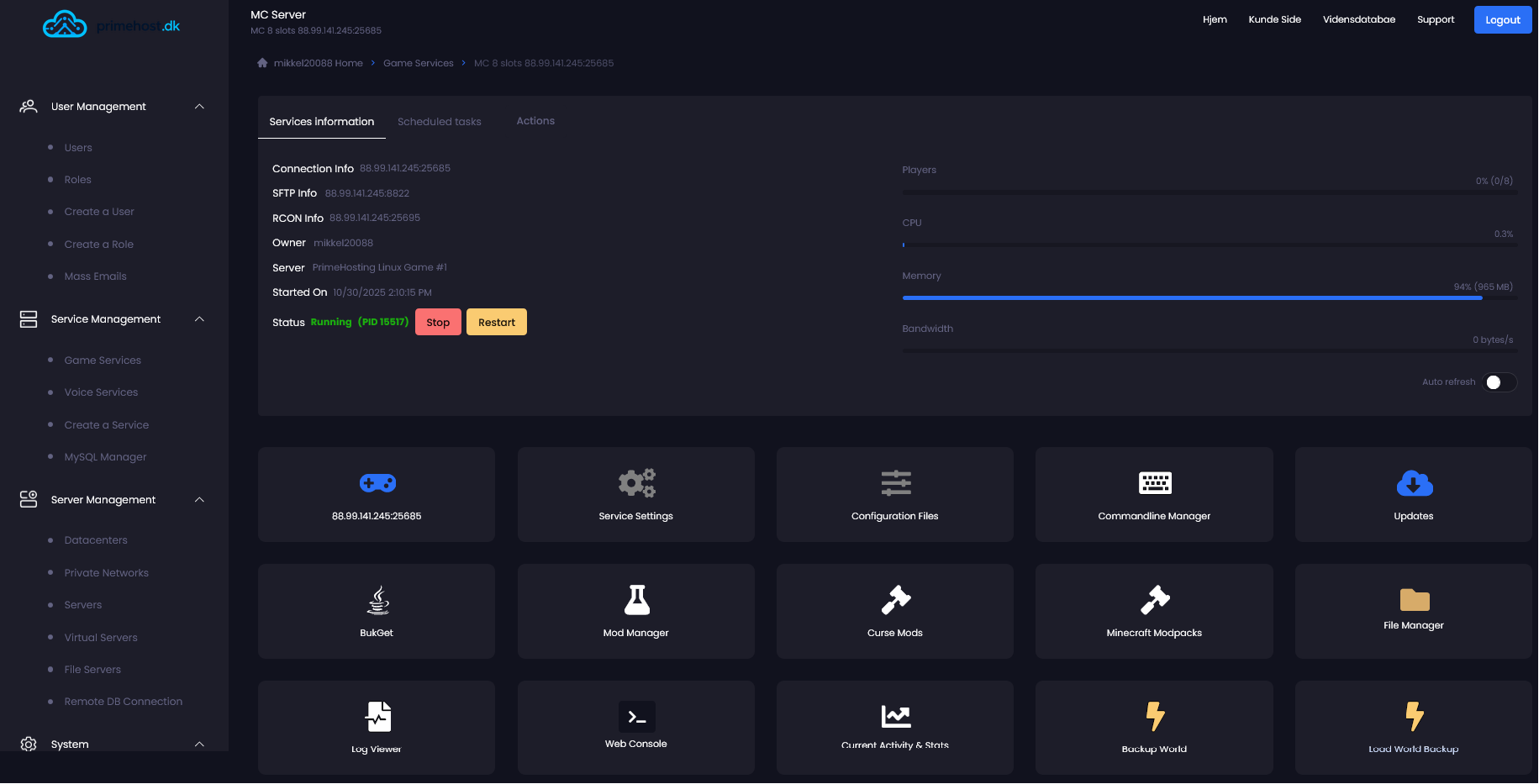Open BukGet plugin browser
Image resolution: width=1539 pixels, height=784 pixels.
pos(376,611)
